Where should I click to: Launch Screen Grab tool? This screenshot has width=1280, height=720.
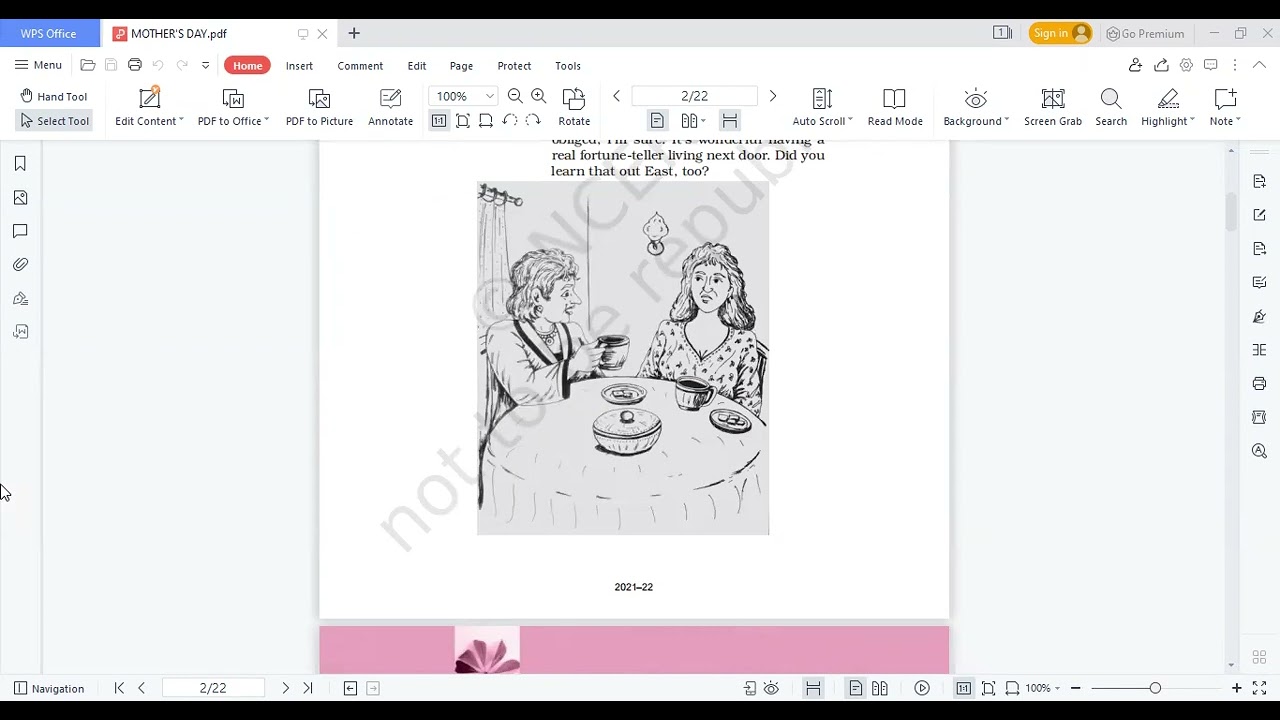[1053, 107]
